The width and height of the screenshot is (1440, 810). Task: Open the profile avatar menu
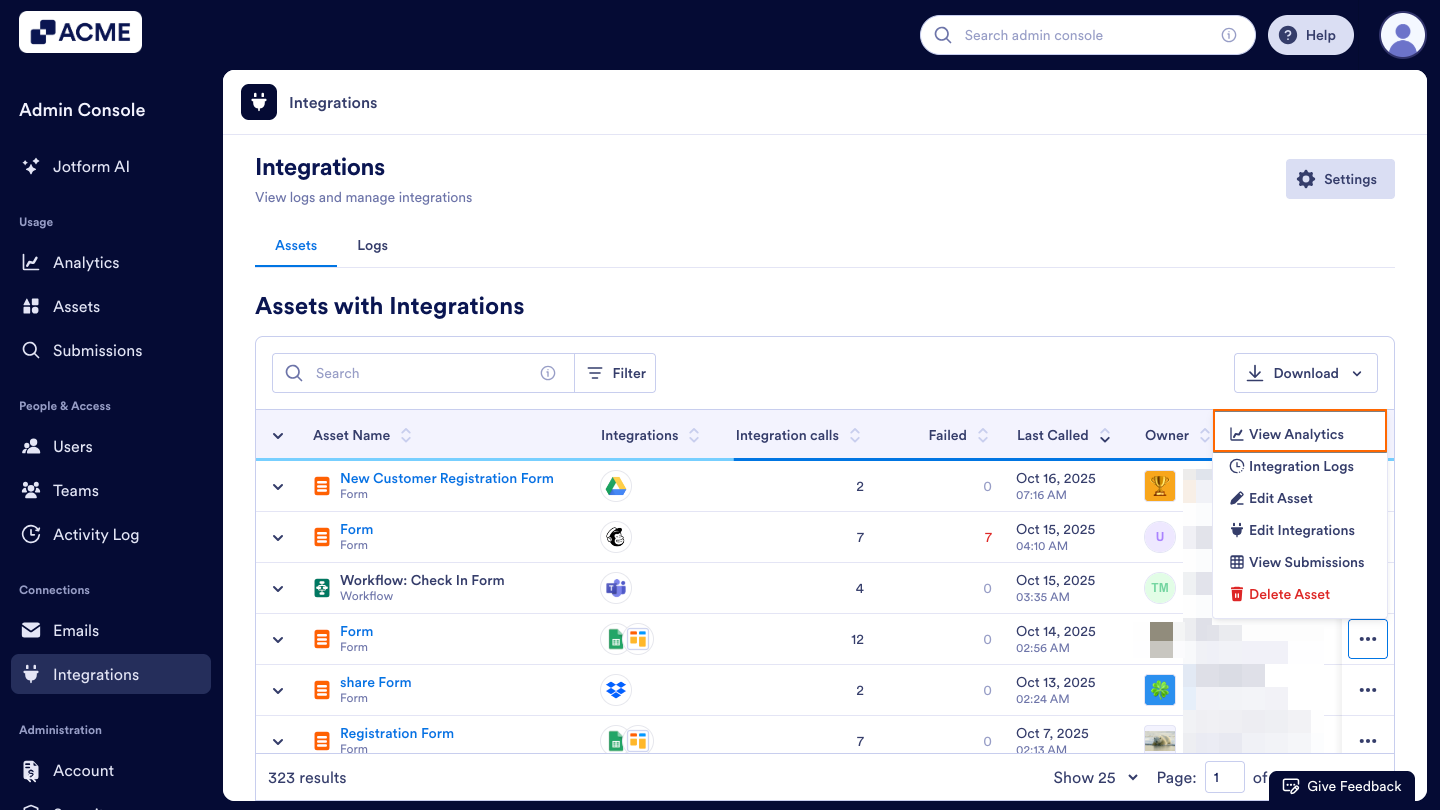click(x=1402, y=34)
